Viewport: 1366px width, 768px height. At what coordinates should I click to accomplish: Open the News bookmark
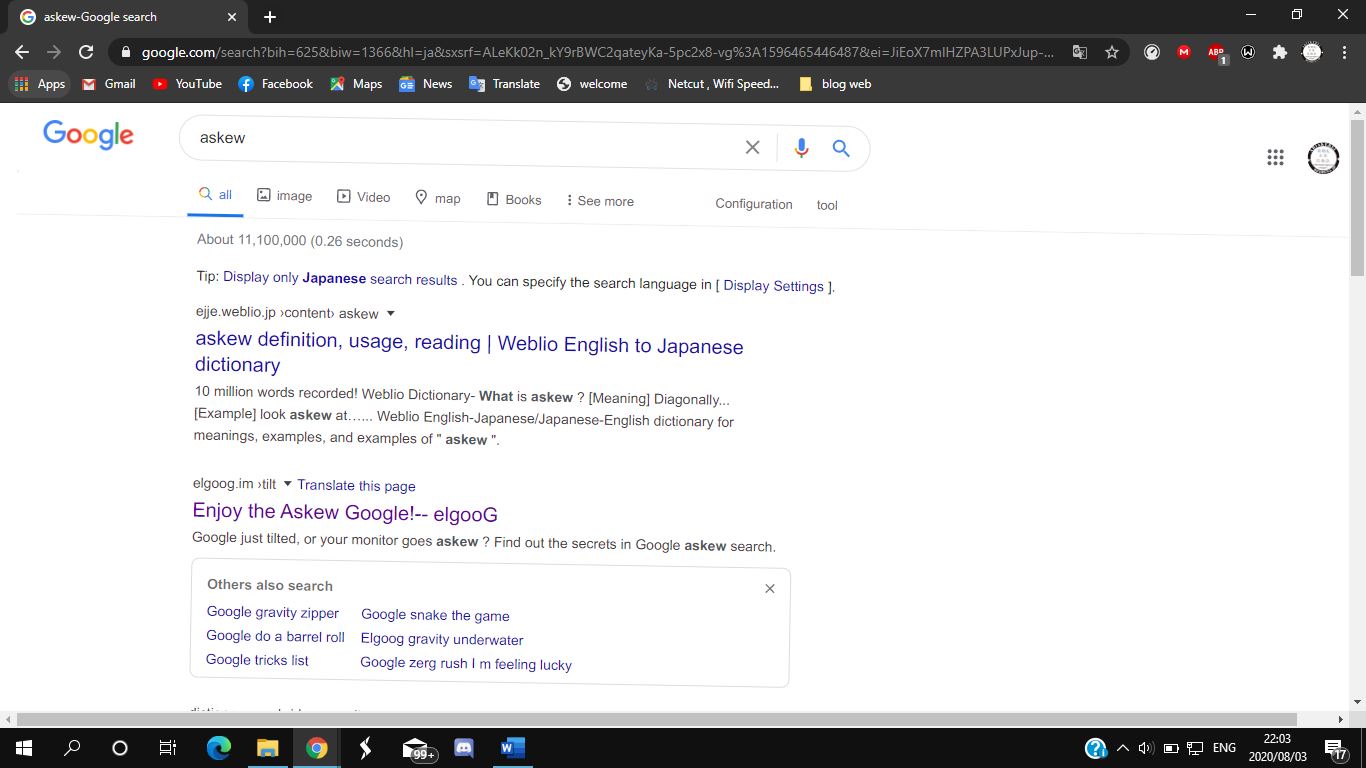point(425,84)
